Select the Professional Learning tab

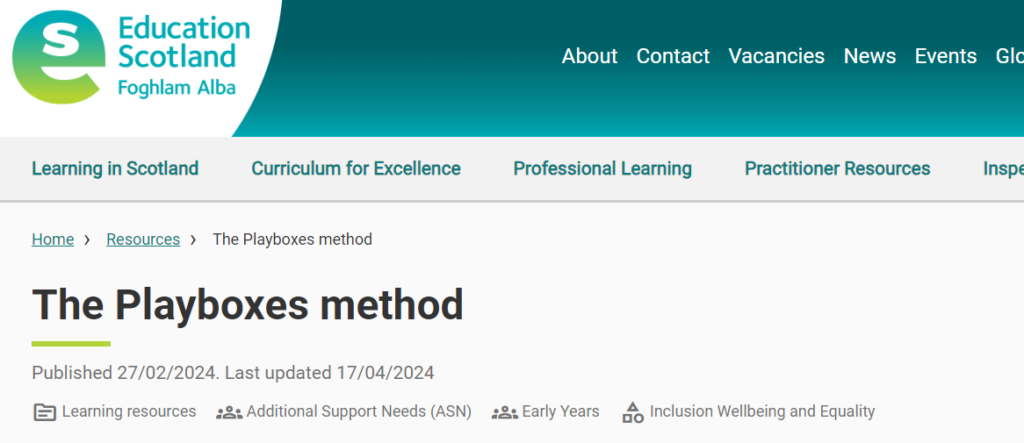(602, 169)
